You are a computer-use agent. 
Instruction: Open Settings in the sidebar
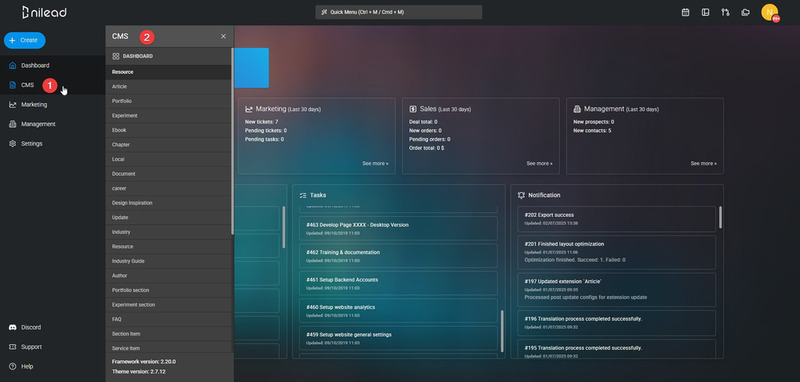[53, 144]
